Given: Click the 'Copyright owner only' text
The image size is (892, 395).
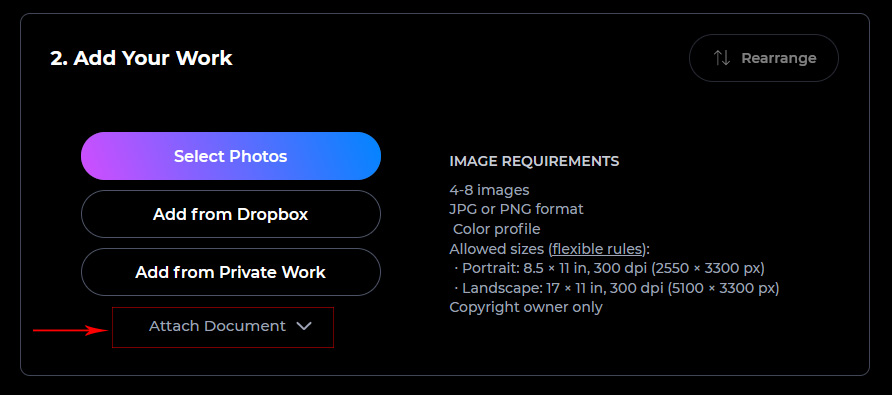Looking at the screenshot, I should coord(526,307).
